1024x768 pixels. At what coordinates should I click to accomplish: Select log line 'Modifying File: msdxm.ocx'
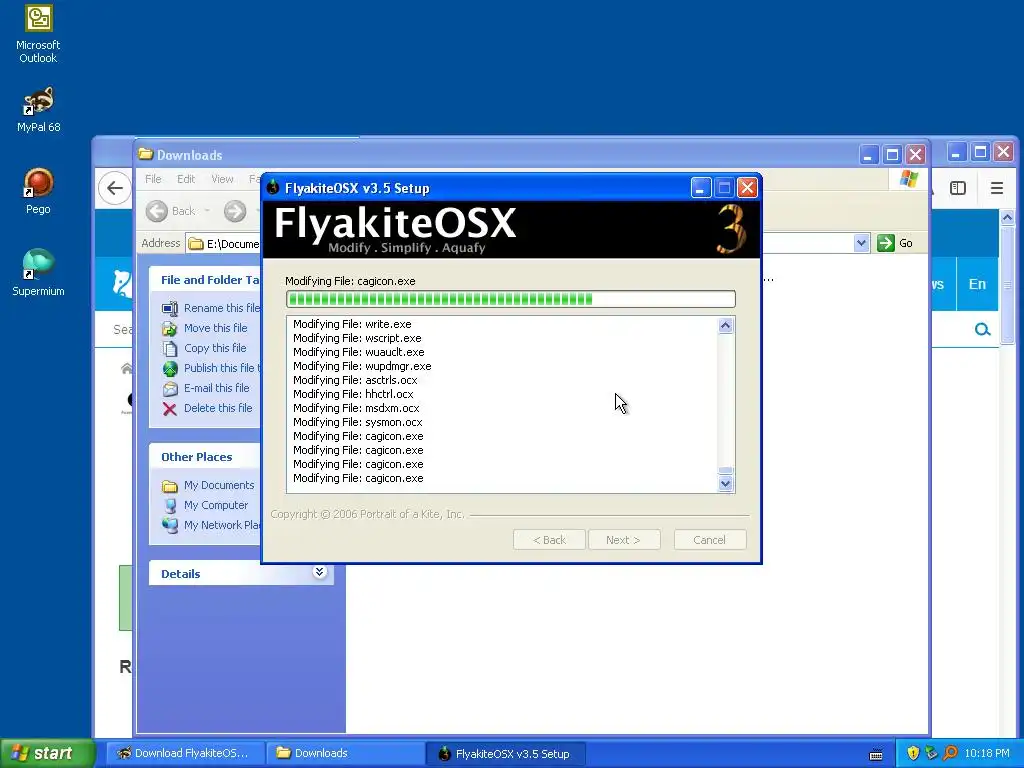pyautogui.click(x=356, y=408)
